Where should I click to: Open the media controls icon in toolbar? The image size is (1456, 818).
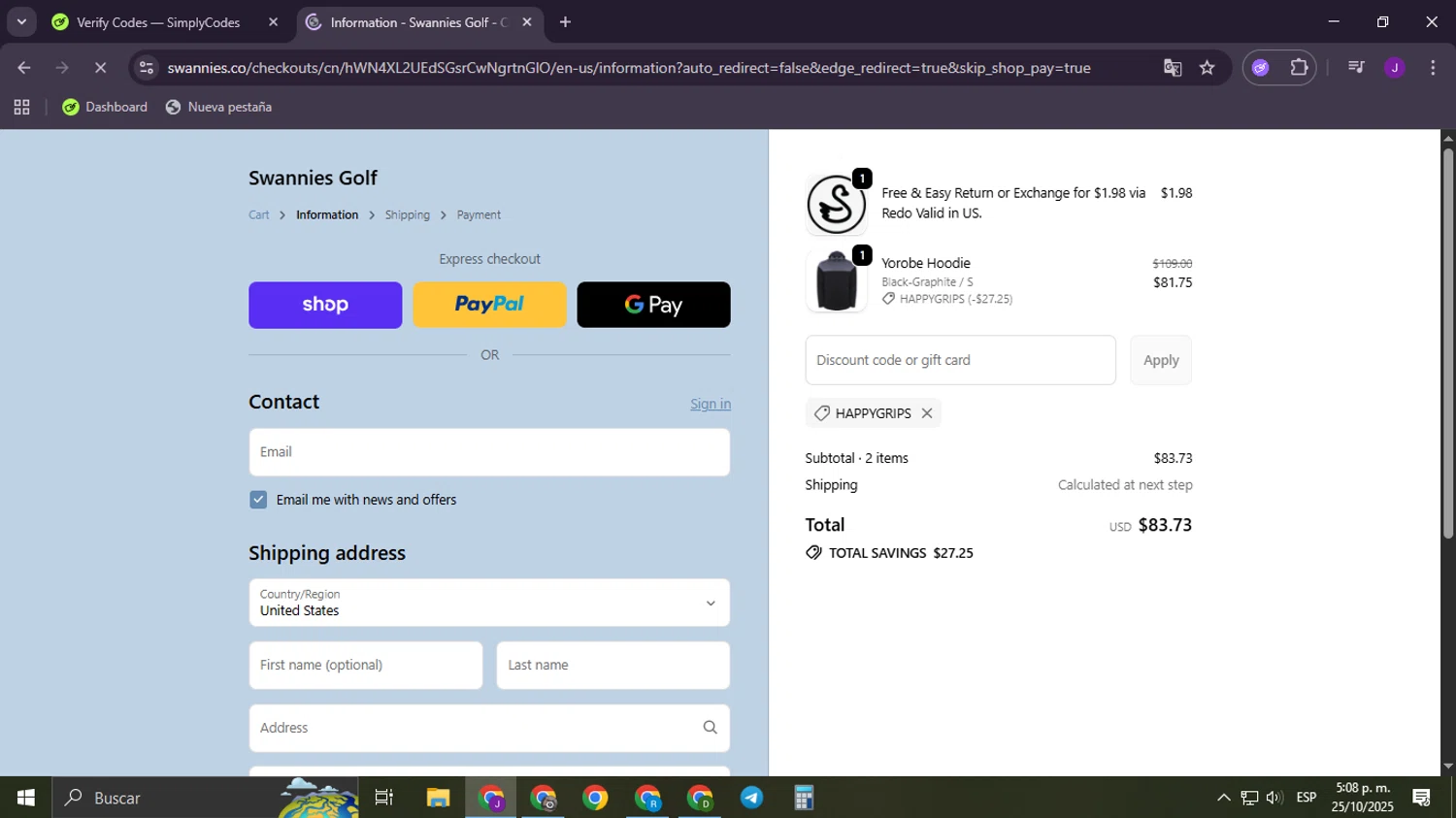(1356, 68)
